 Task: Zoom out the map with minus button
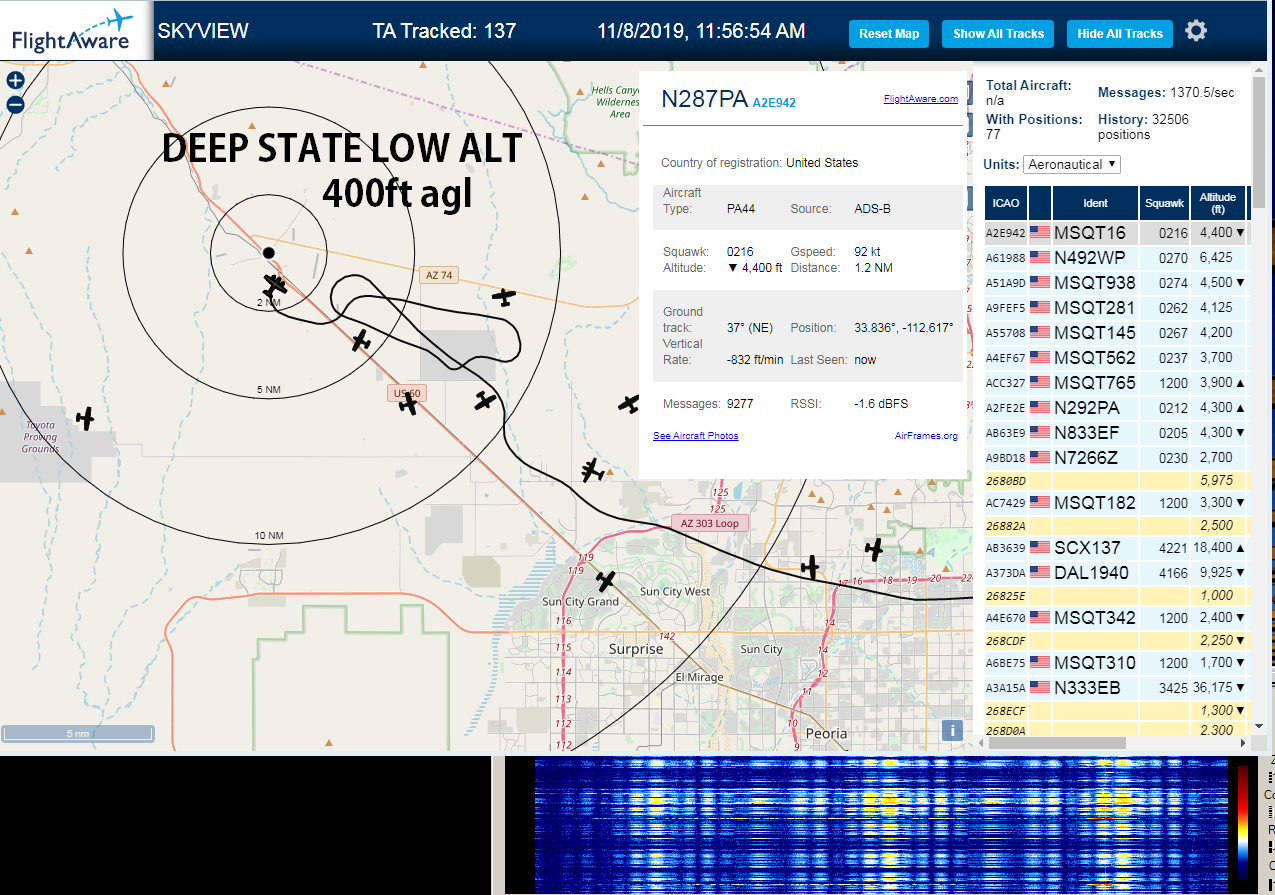click(15, 104)
